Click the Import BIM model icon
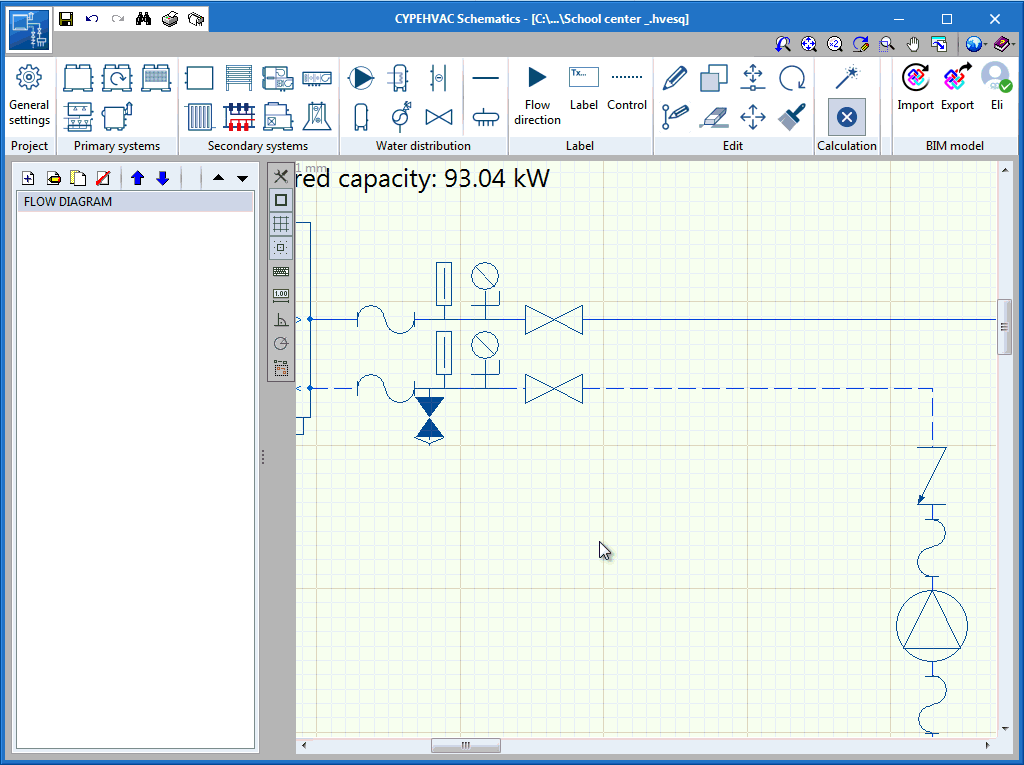This screenshot has height=765, width=1024. point(915,88)
